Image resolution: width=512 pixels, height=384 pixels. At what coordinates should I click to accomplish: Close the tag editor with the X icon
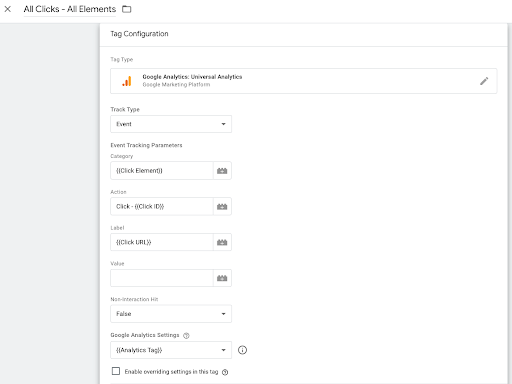(8, 9)
